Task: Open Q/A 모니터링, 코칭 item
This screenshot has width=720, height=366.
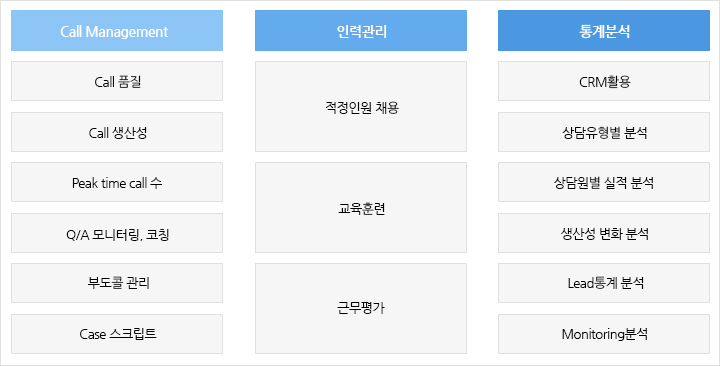Action: click(117, 233)
